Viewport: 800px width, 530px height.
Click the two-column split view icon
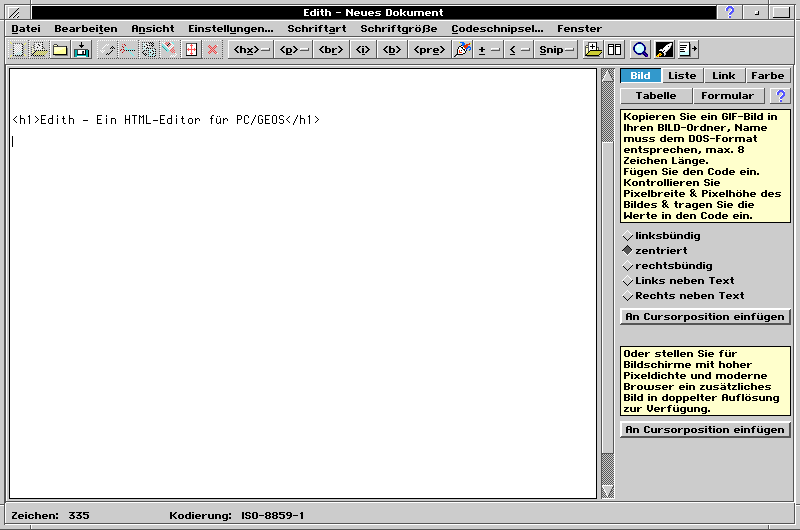(615, 49)
